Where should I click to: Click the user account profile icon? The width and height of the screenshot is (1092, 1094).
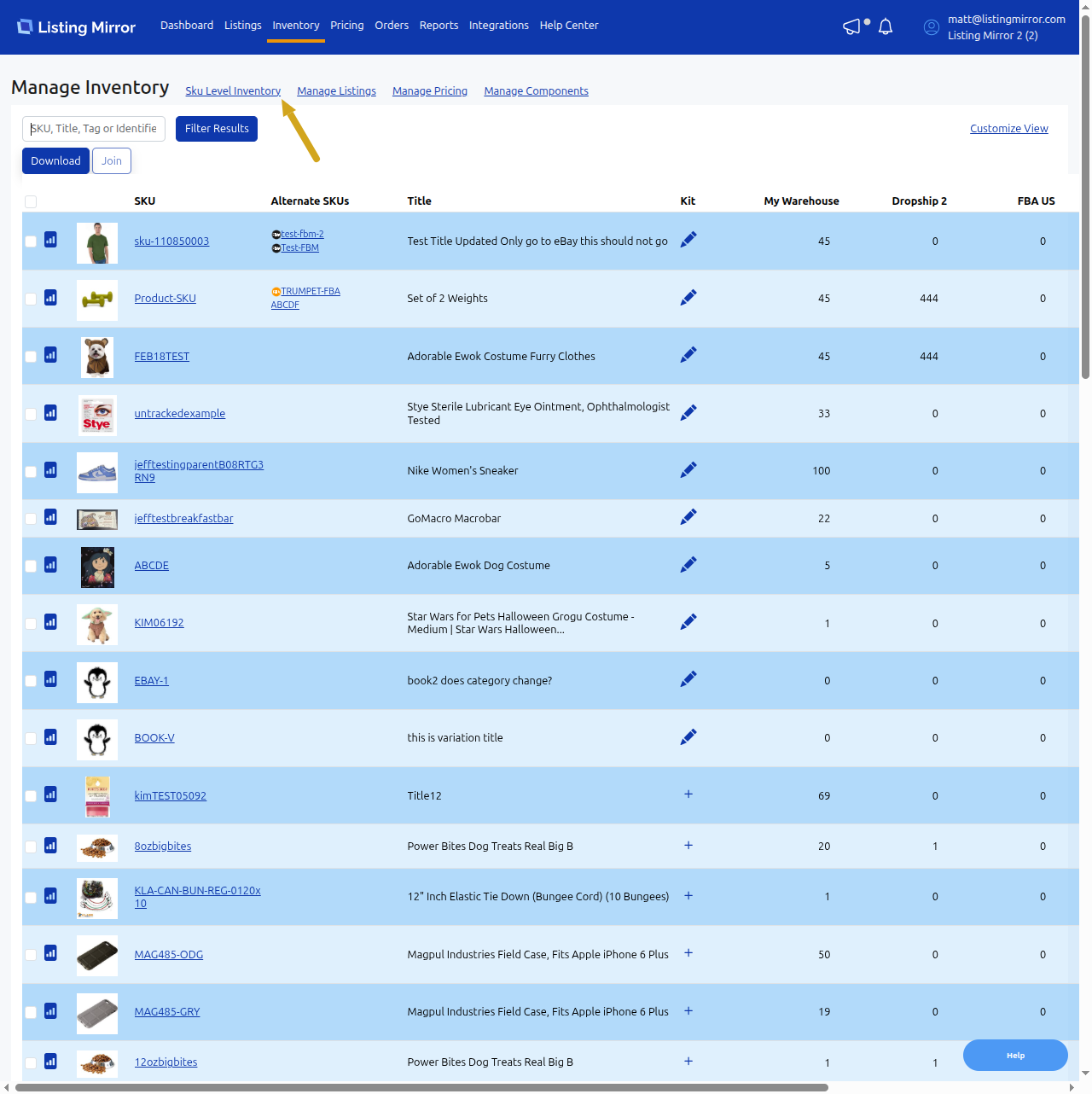click(x=932, y=27)
